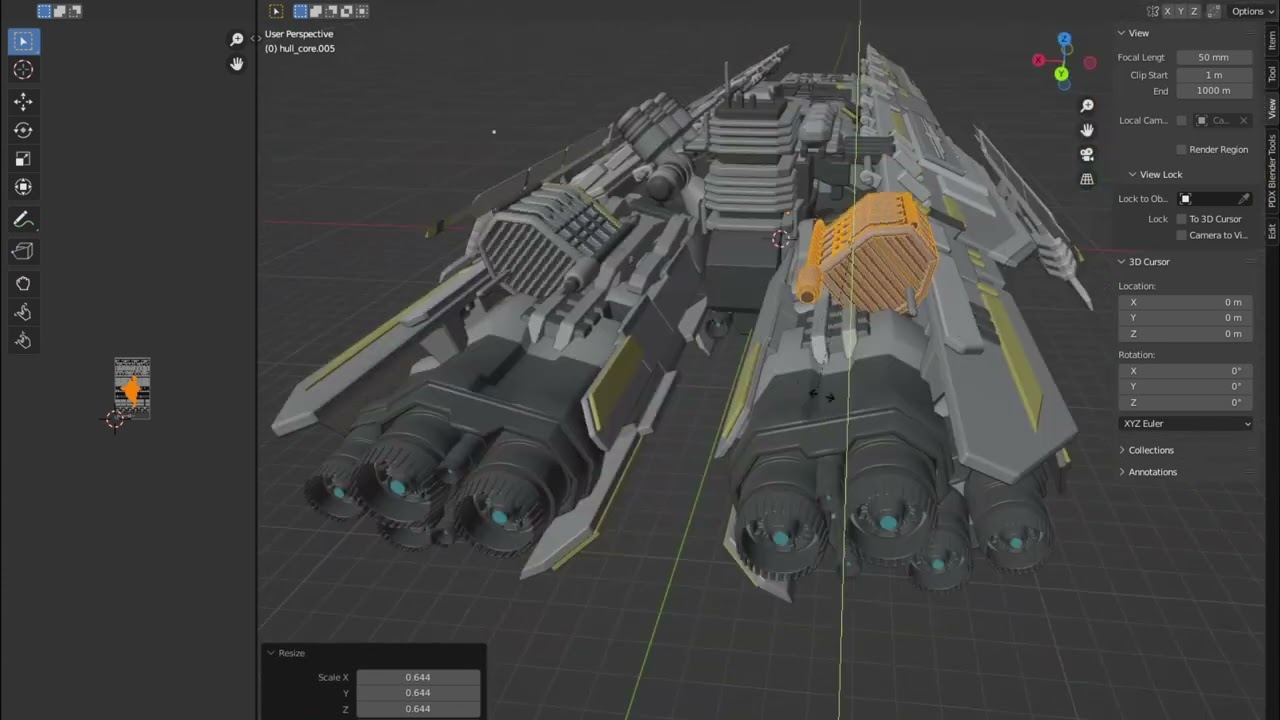1280x720 pixels.
Task: Toggle the butterfly mirror icon
Action: coord(1152,11)
